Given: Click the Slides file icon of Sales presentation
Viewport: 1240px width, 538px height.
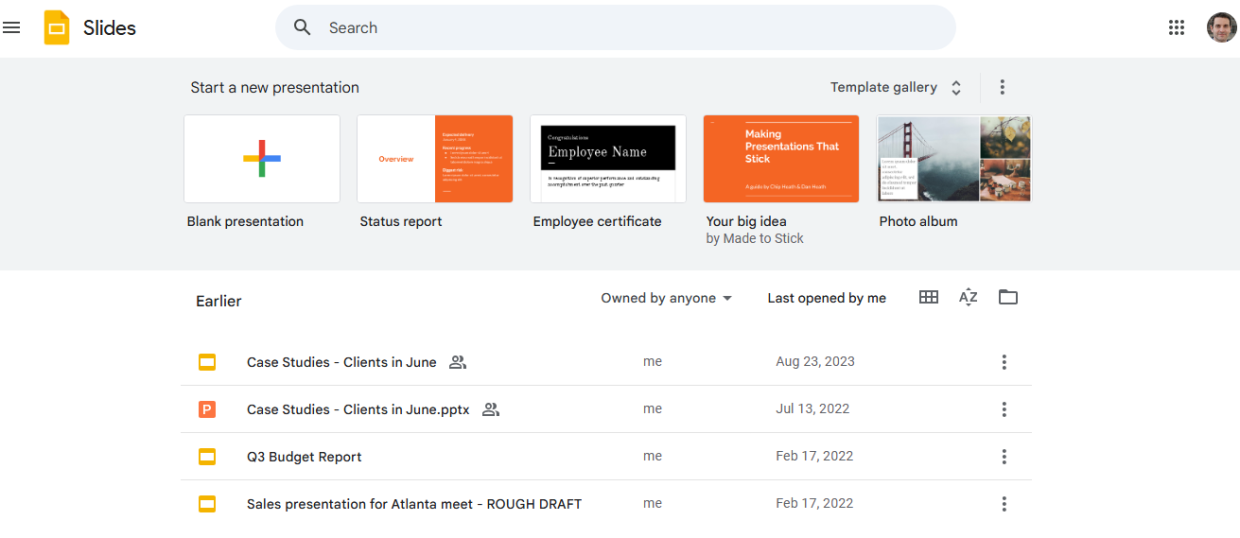Looking at the screenshot, I should [x=207, y=504].
